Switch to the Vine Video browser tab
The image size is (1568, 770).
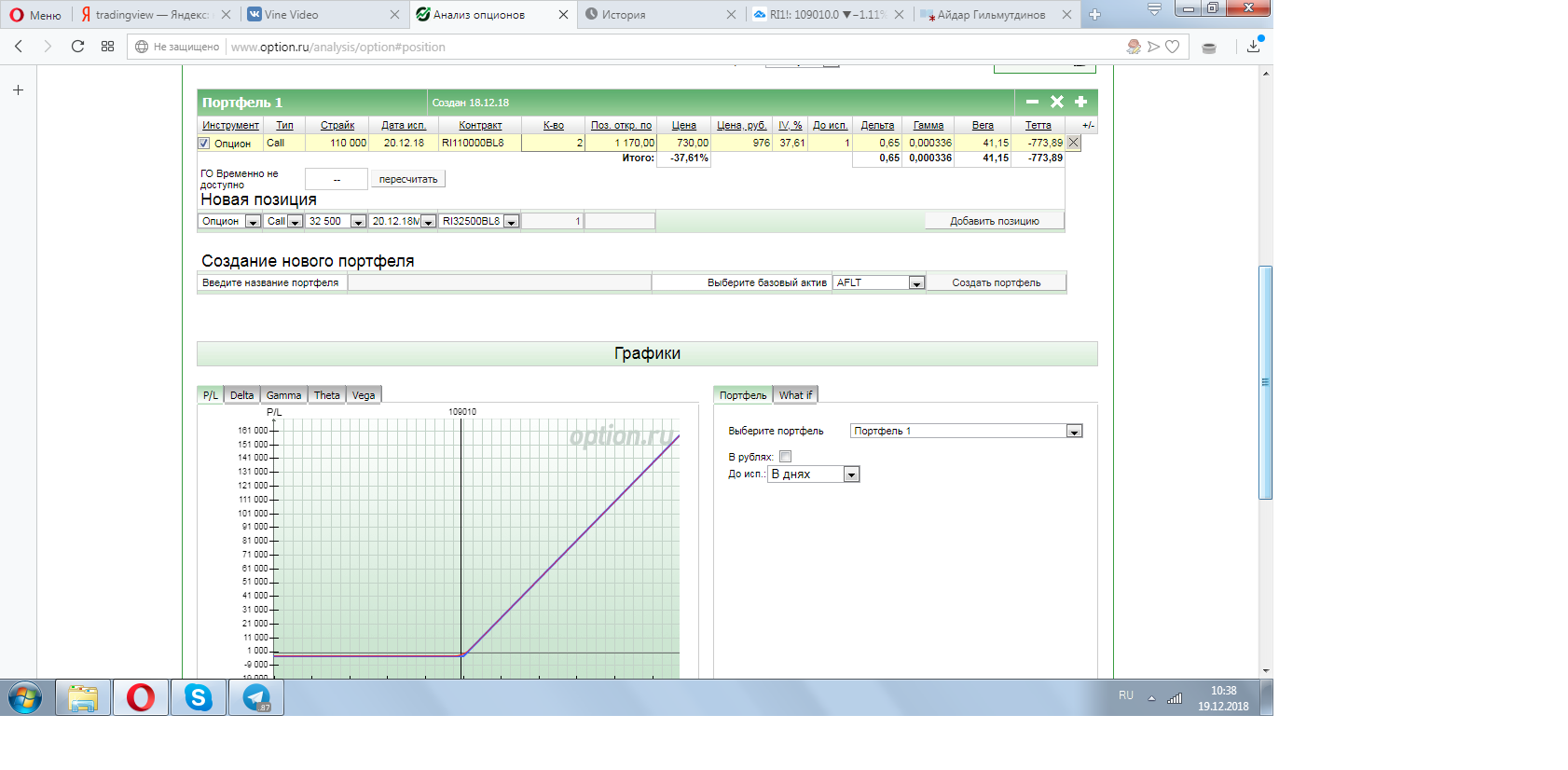pos(322,15)
